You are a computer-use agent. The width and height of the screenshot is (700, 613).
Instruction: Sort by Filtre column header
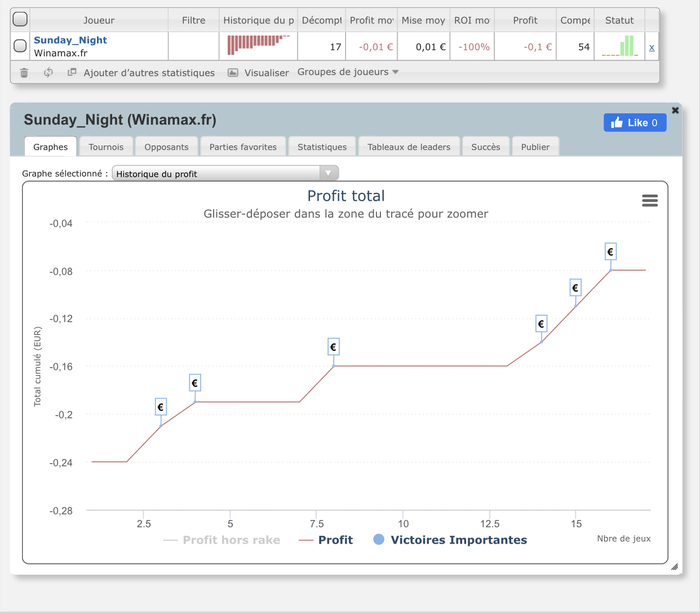193,20
